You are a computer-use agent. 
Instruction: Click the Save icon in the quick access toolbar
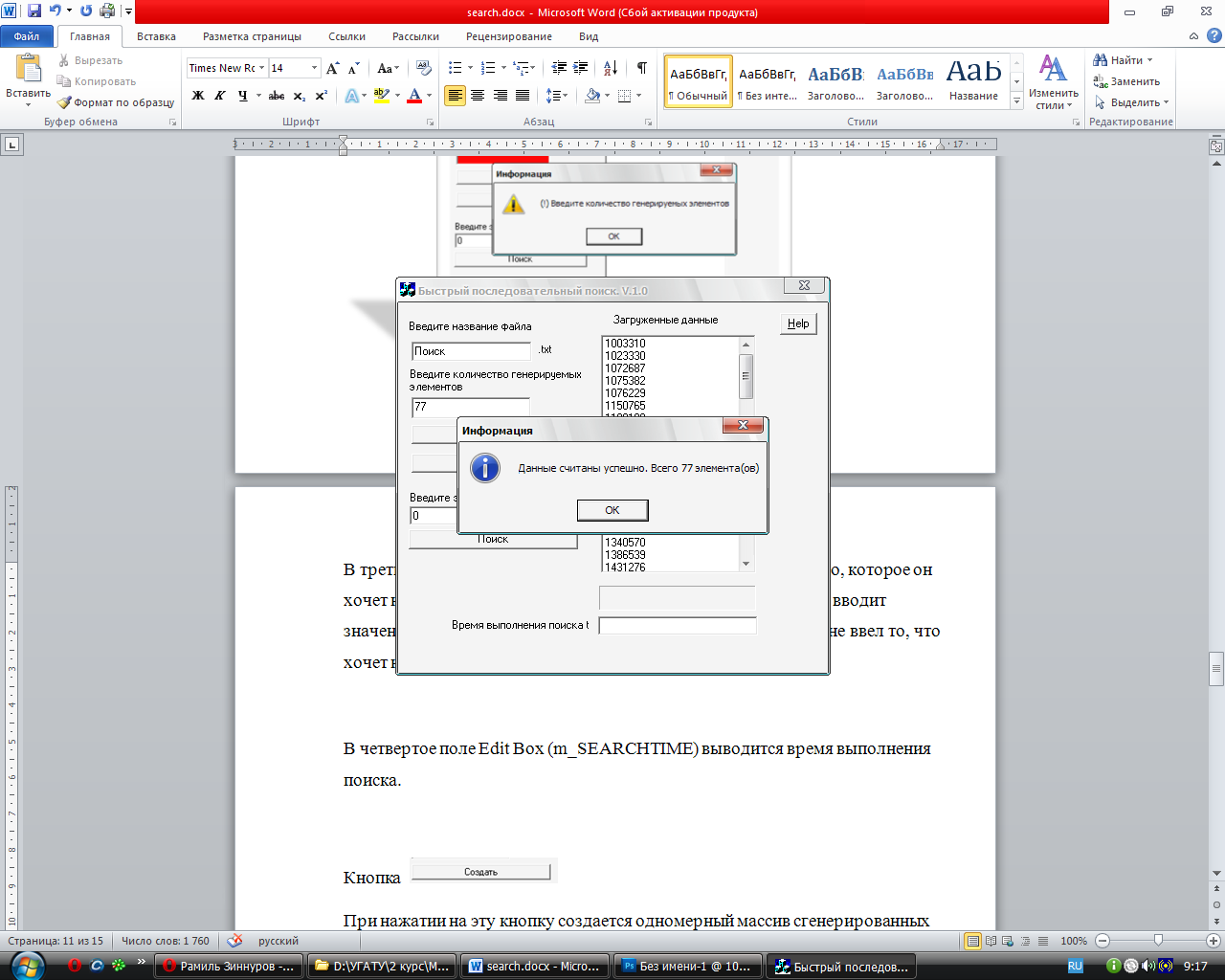click(x=34, y=11)
